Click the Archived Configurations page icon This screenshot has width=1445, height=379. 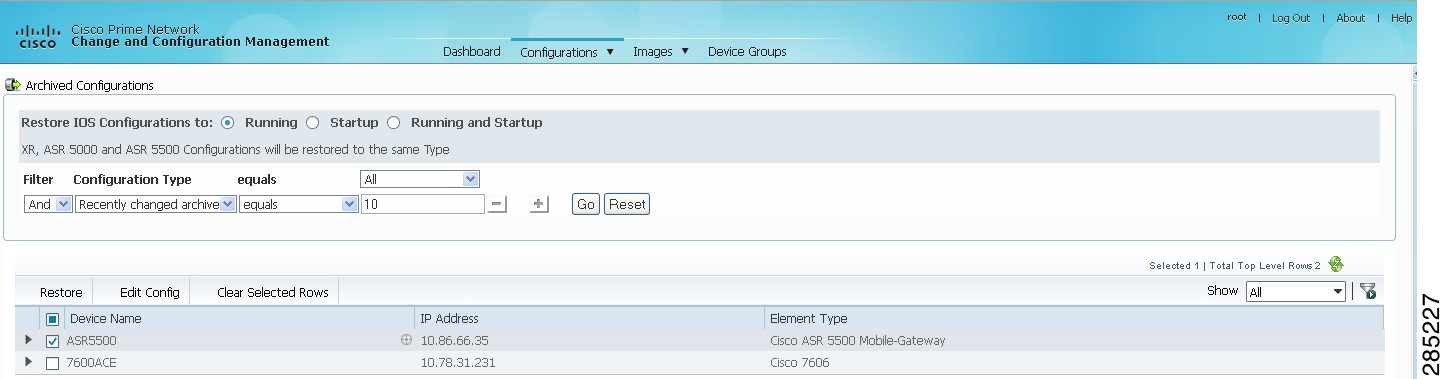13,85
